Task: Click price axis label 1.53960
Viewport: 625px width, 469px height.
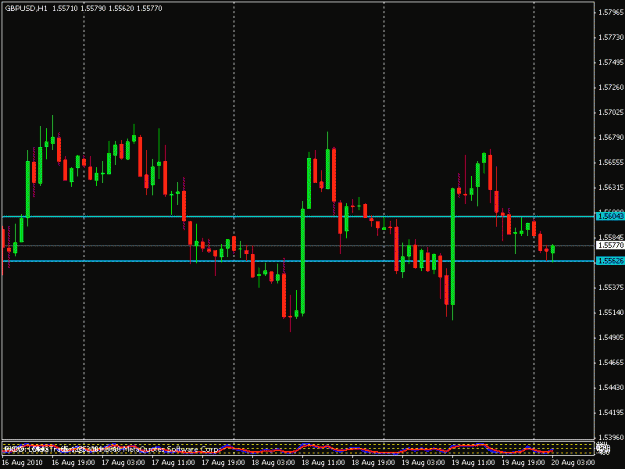Action: pyautogui.click(x=611, y=438)
